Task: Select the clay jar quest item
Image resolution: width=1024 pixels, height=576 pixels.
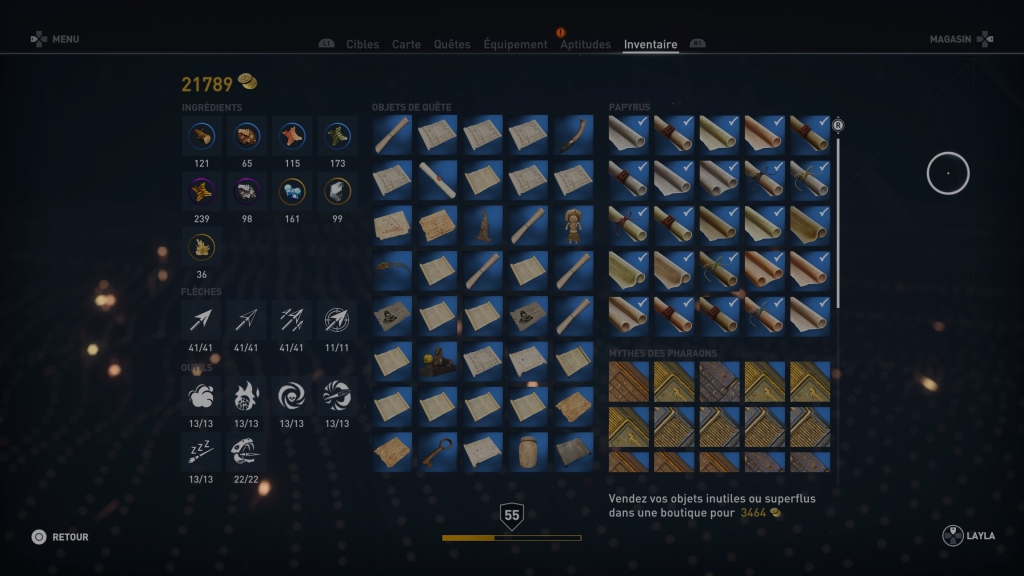Action: (x=528, y=452)
